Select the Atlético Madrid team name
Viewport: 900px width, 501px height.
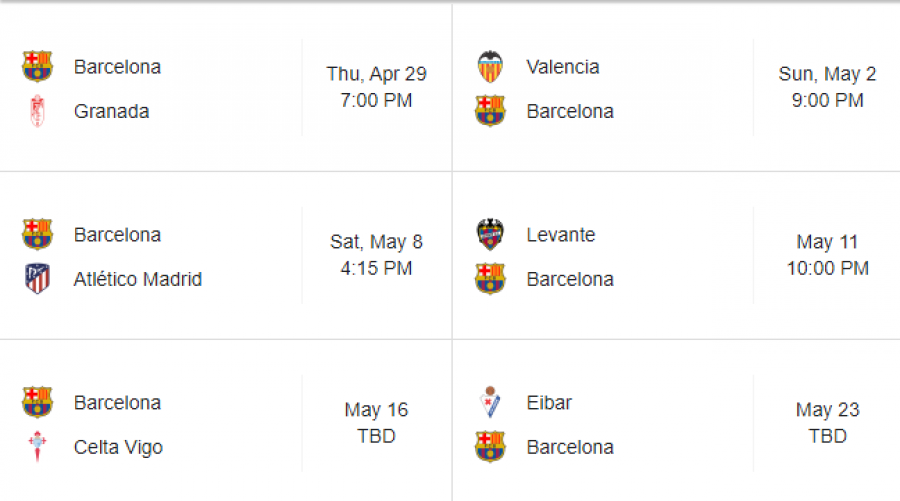138,279
